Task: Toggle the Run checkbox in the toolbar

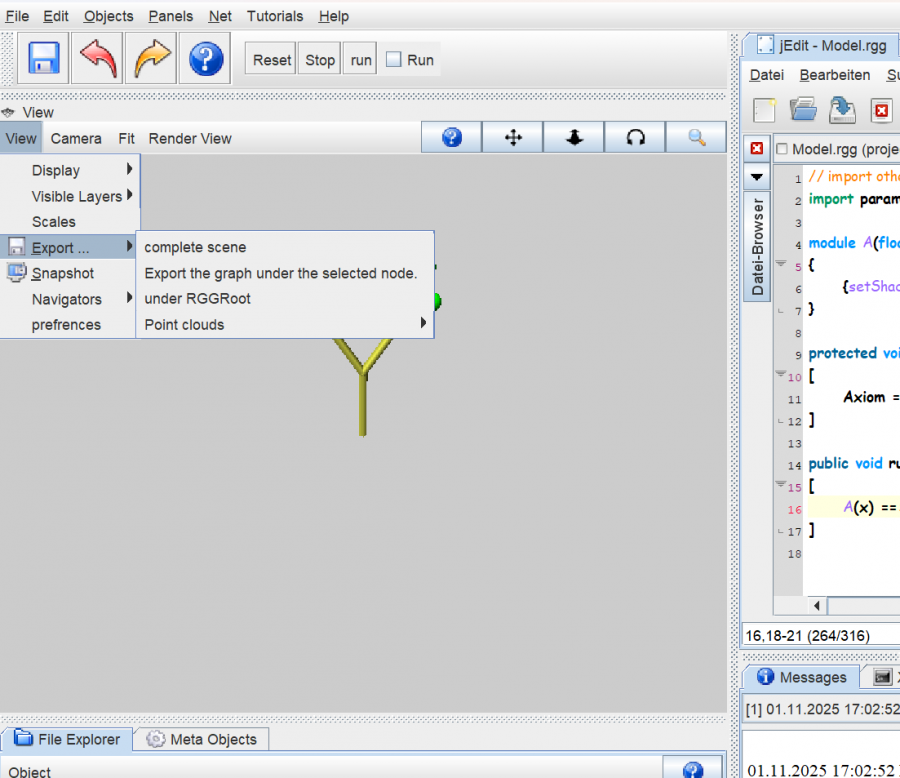Action: pos(394,59)
